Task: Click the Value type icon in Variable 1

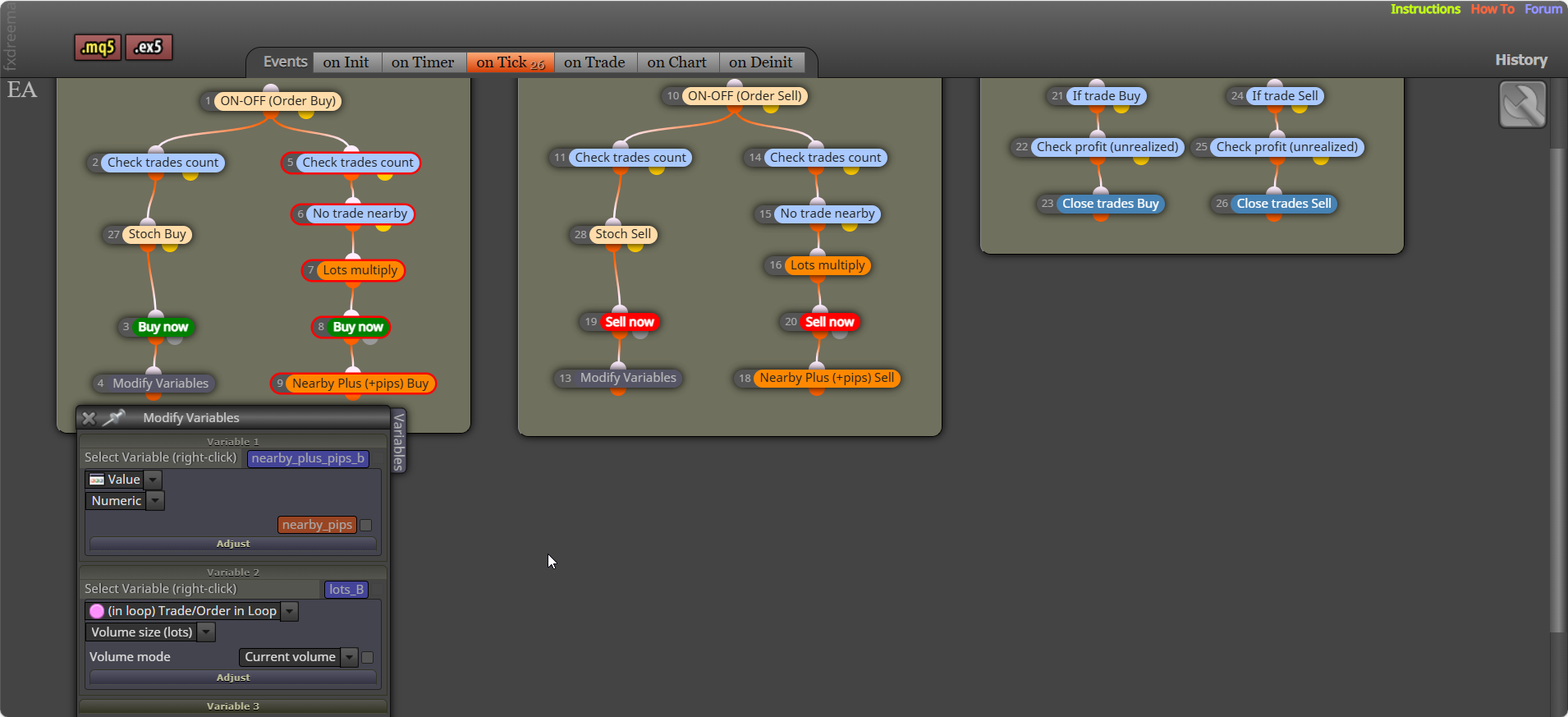Action: (97, 480)
